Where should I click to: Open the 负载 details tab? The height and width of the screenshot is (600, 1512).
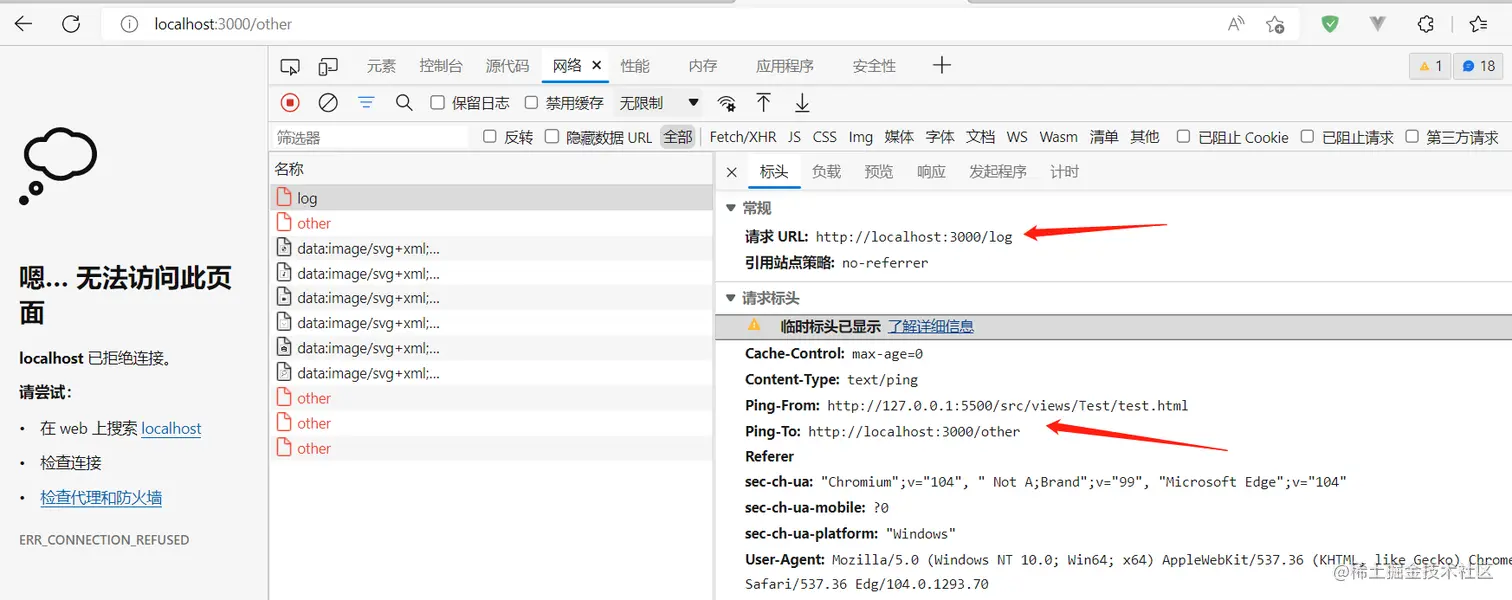[827, 172]
